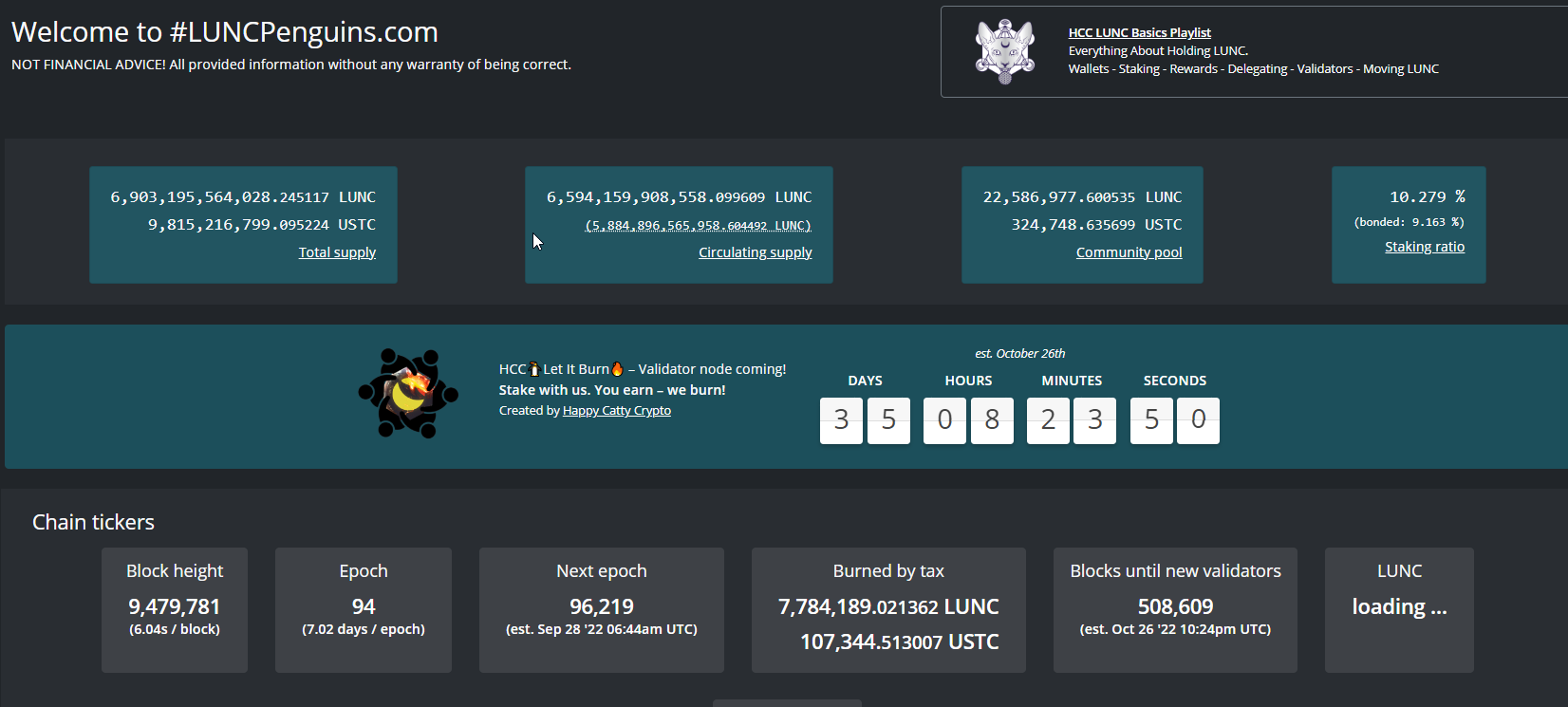Click the LUNC loading ticker card
The image size is (1568, 707).
(x=1399, y=609)
